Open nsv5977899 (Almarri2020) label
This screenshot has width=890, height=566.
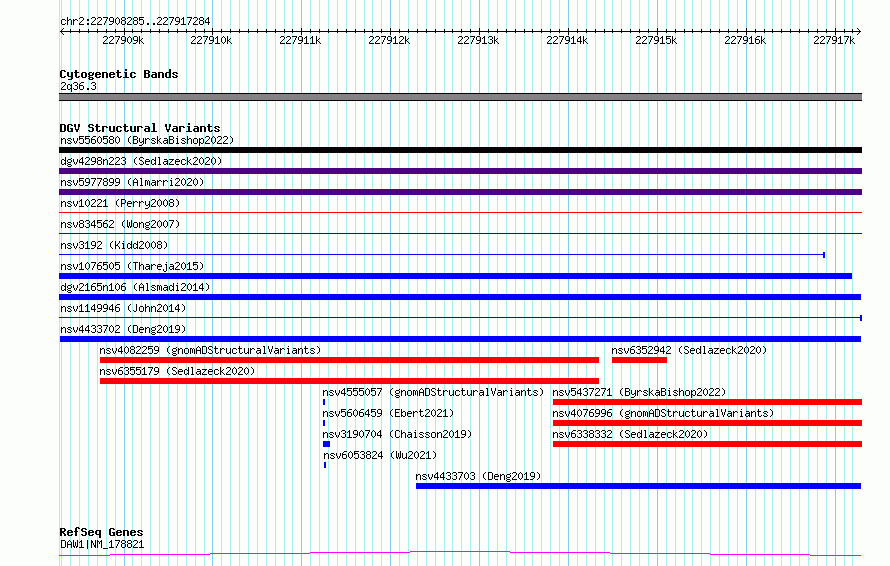132,182
